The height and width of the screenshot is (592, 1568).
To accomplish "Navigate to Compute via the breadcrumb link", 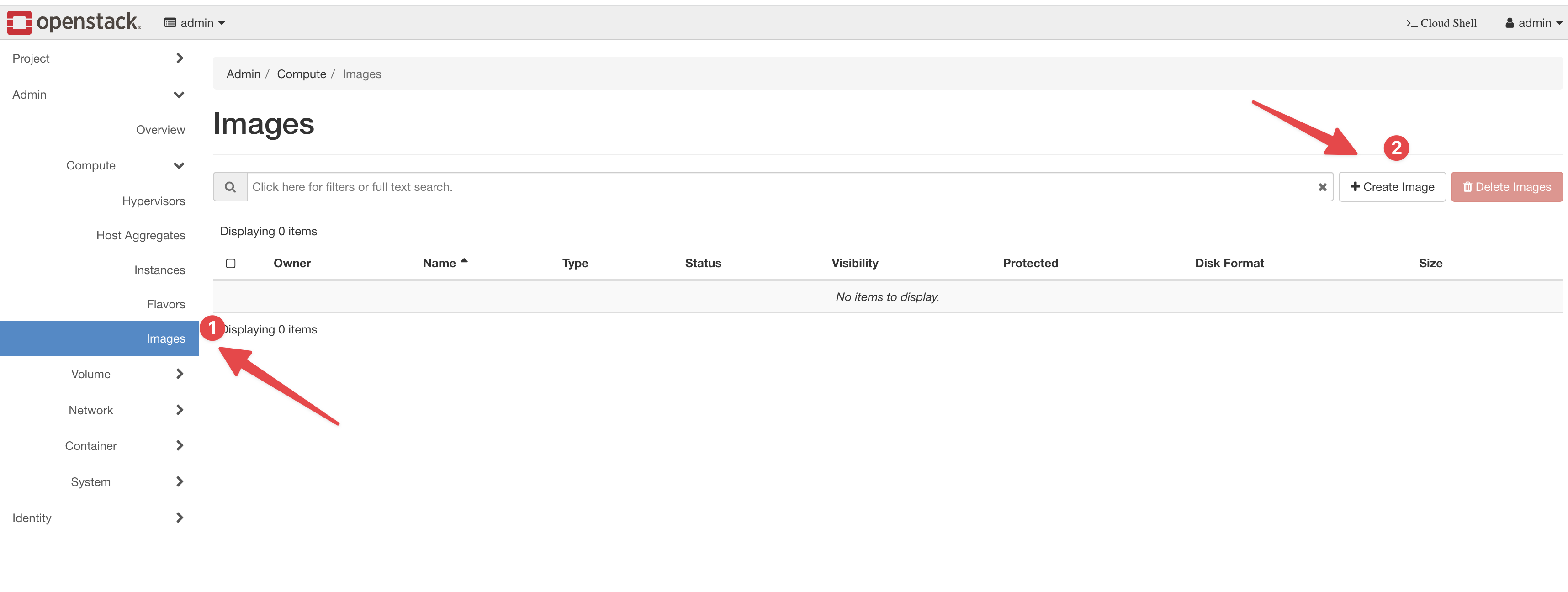I will pos(301,74).
